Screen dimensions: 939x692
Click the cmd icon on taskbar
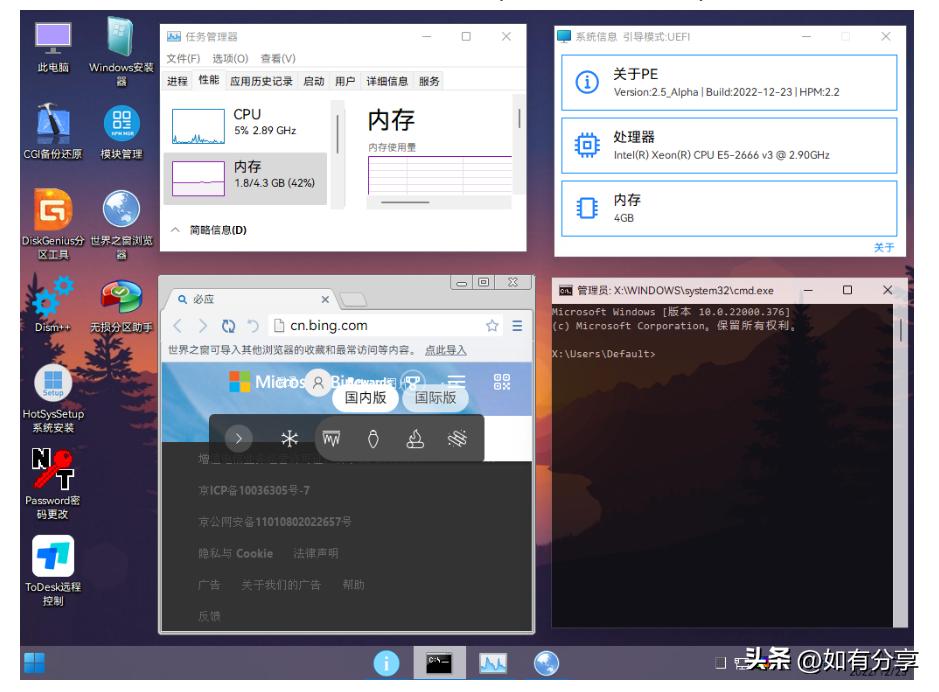[439, 663]
